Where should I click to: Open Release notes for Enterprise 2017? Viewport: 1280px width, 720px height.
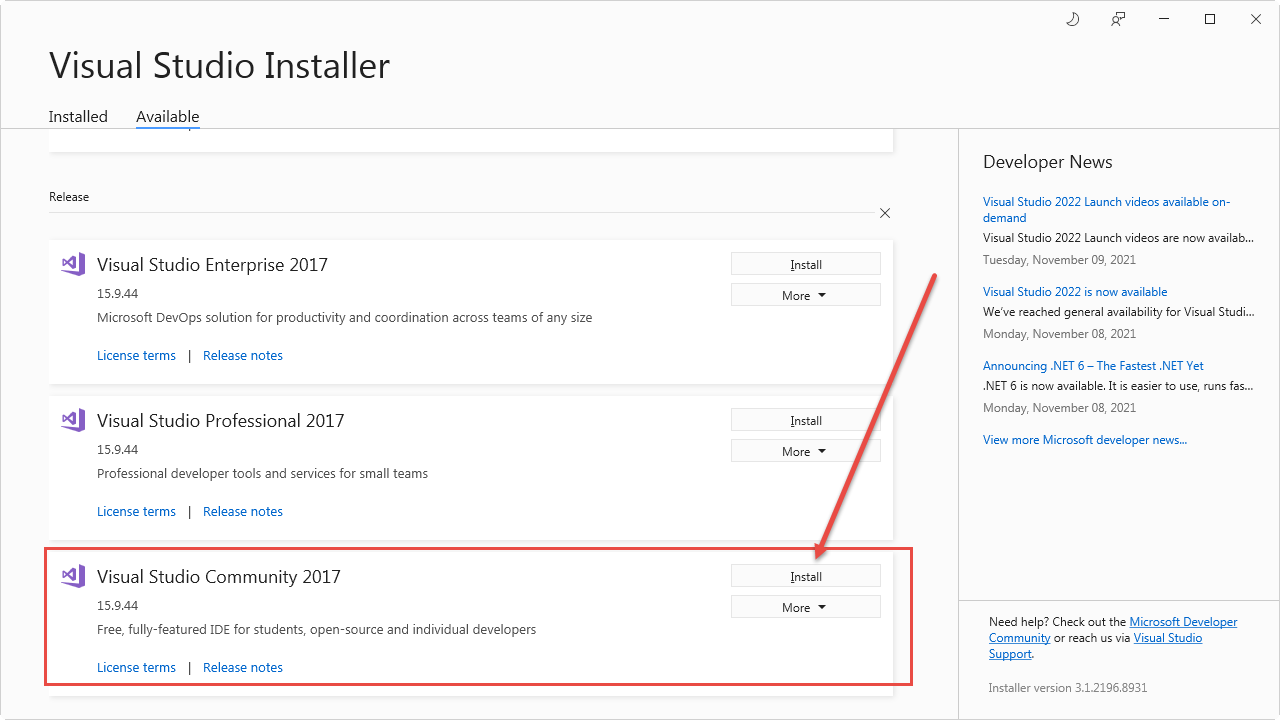(x=243, y=355)
